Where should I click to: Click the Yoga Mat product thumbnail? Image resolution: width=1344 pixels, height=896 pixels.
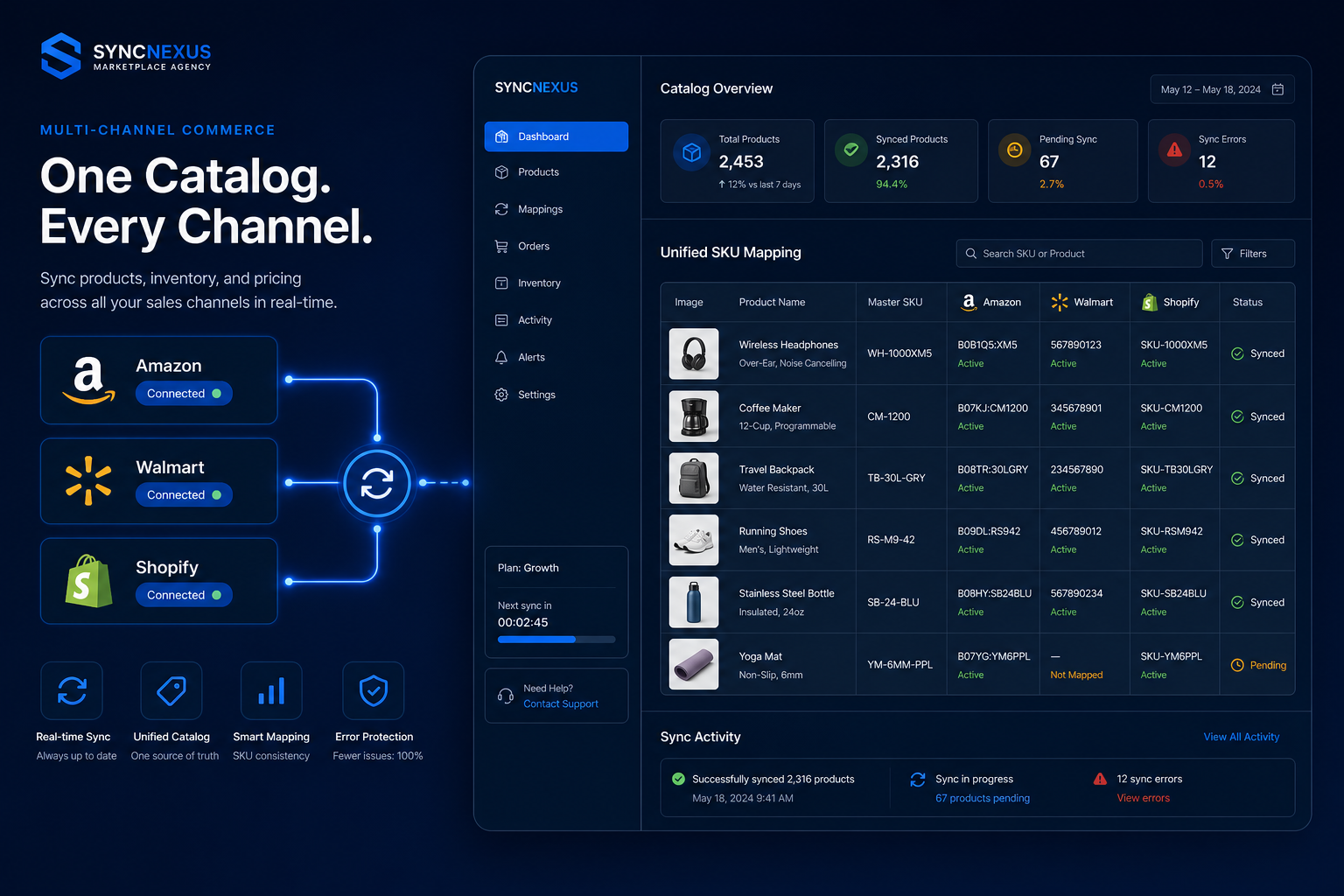[x=694, y=664]
